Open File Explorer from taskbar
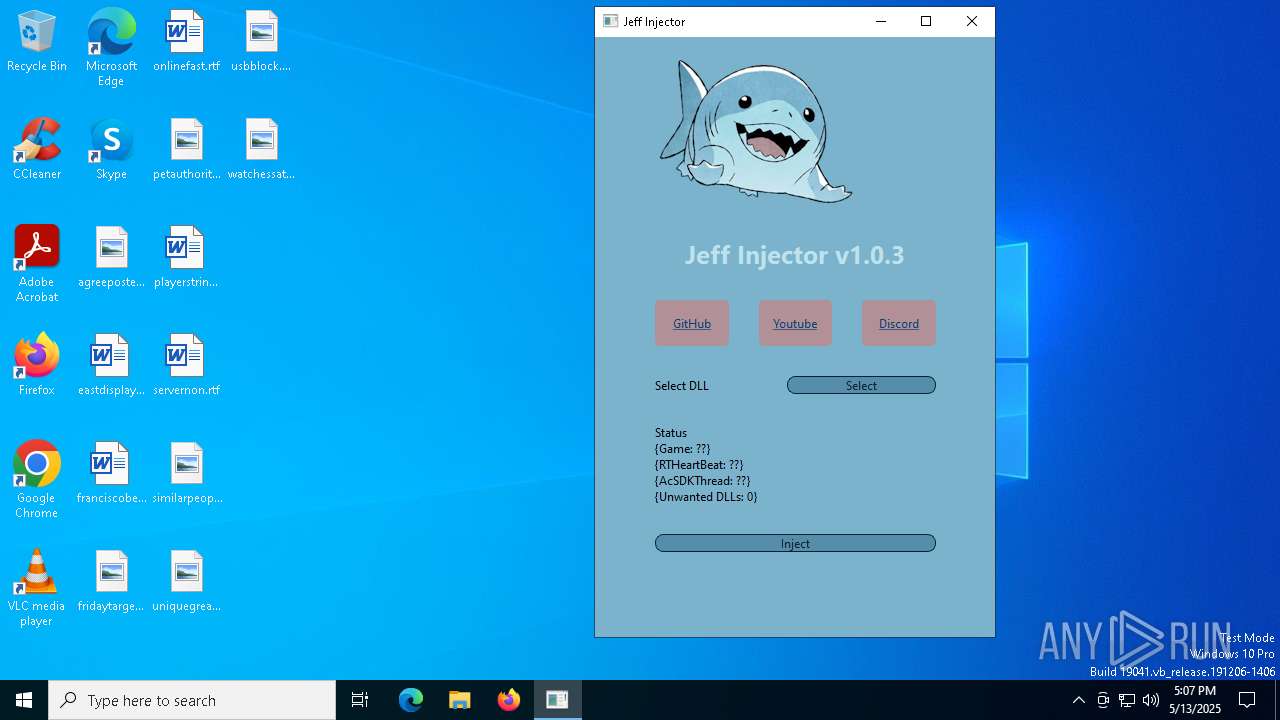This screenshot has width=1280, height=720. click(460, 700)
